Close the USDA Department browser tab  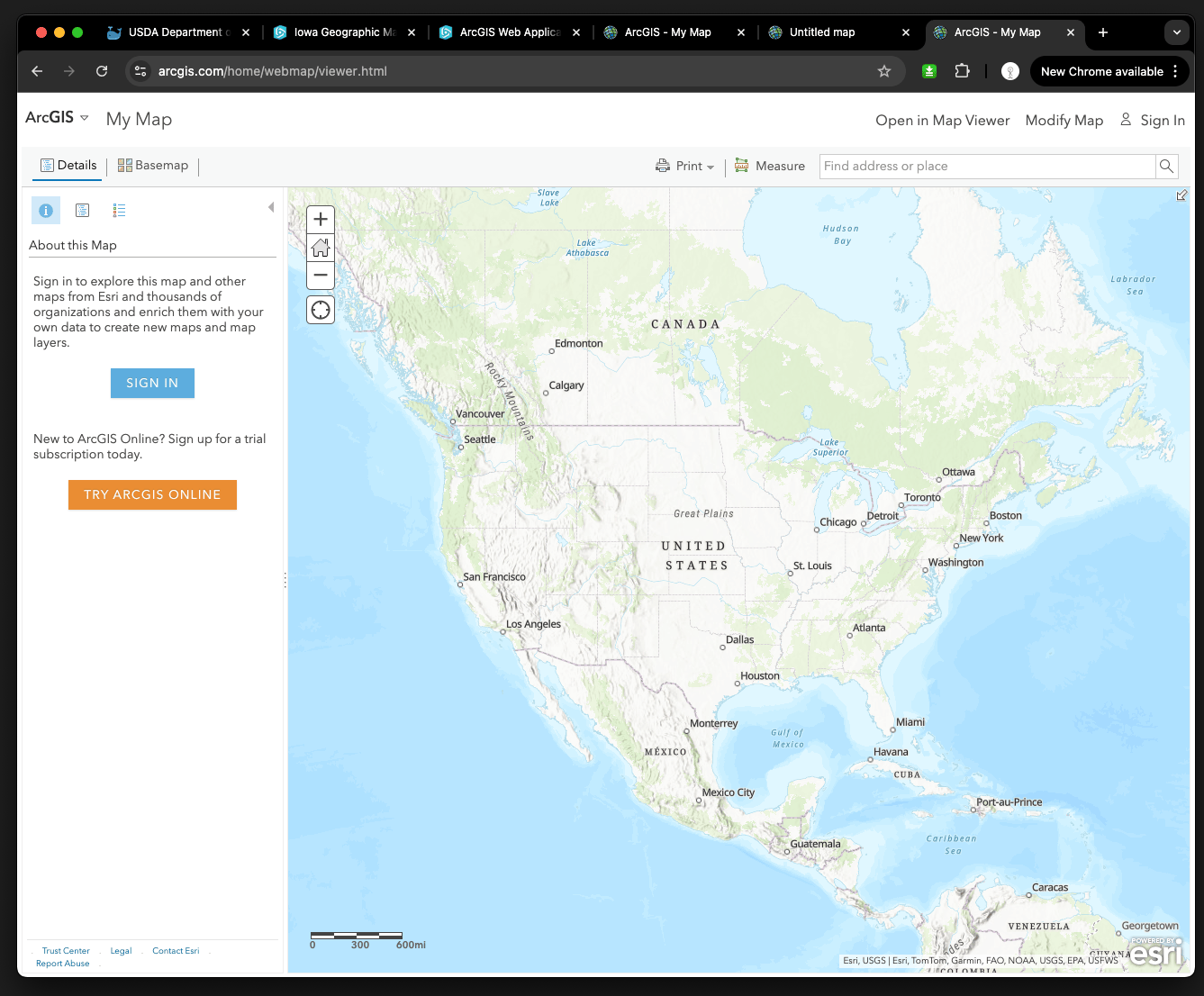click(x=246, y=32)
